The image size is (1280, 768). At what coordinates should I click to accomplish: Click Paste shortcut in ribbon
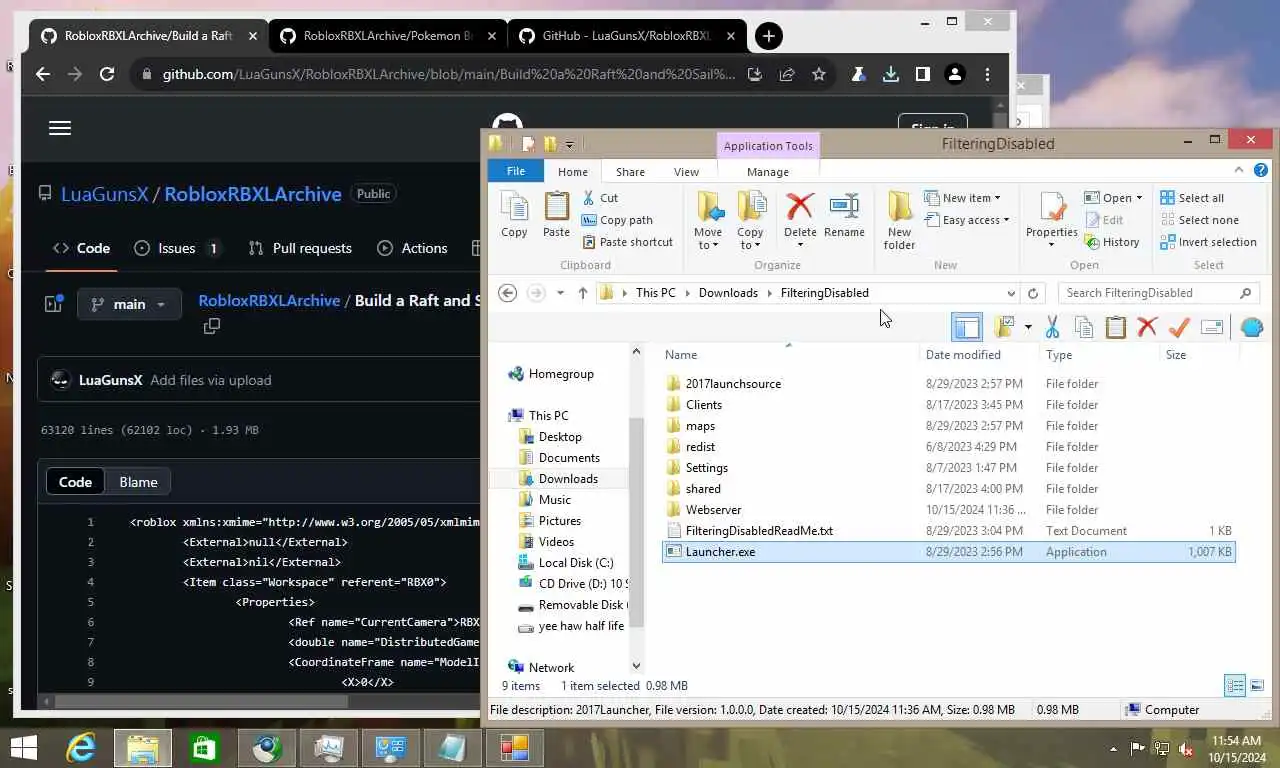tap(627, 242)
